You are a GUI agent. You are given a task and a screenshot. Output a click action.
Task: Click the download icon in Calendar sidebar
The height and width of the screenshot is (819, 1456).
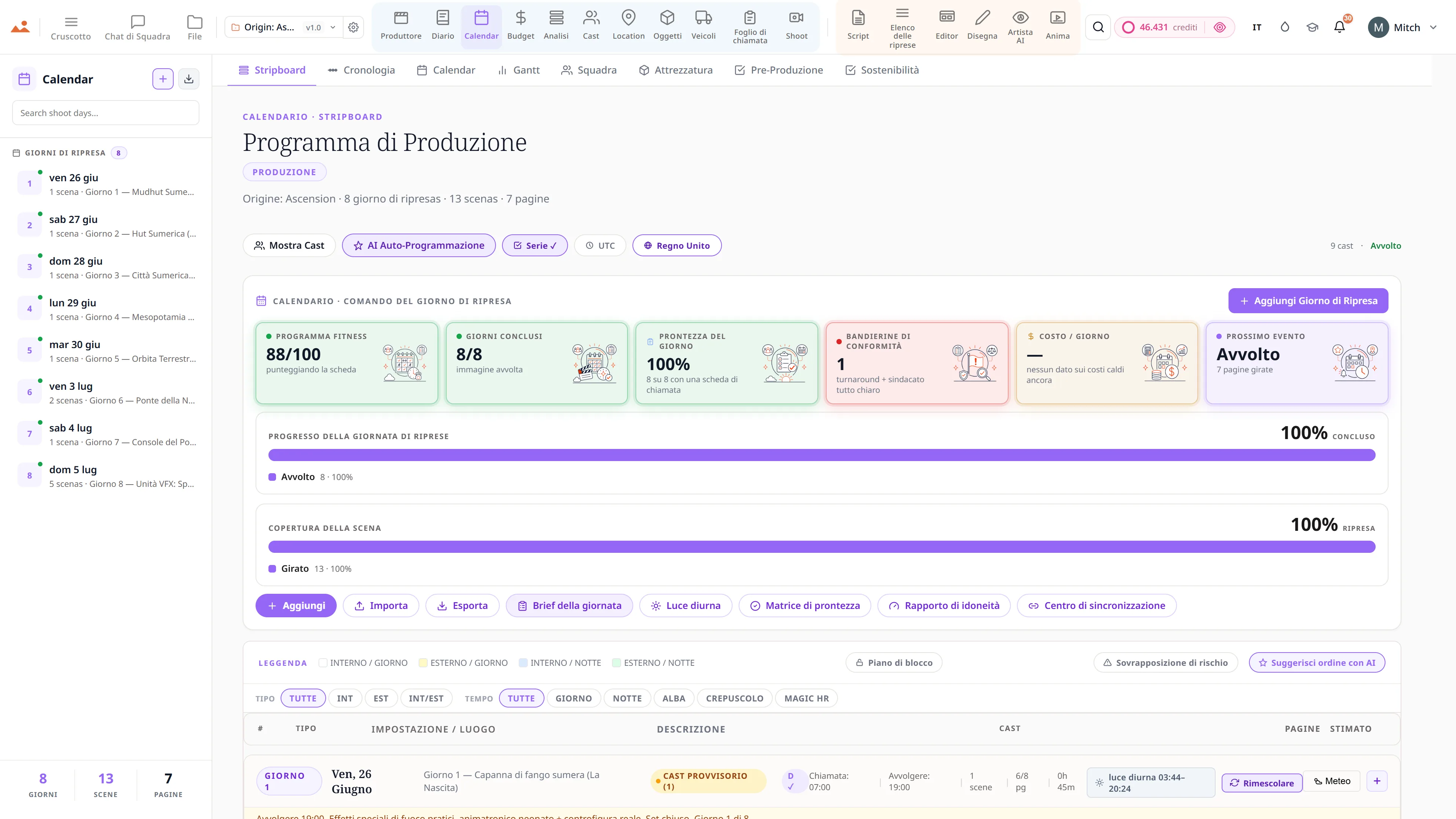point(189,79)
